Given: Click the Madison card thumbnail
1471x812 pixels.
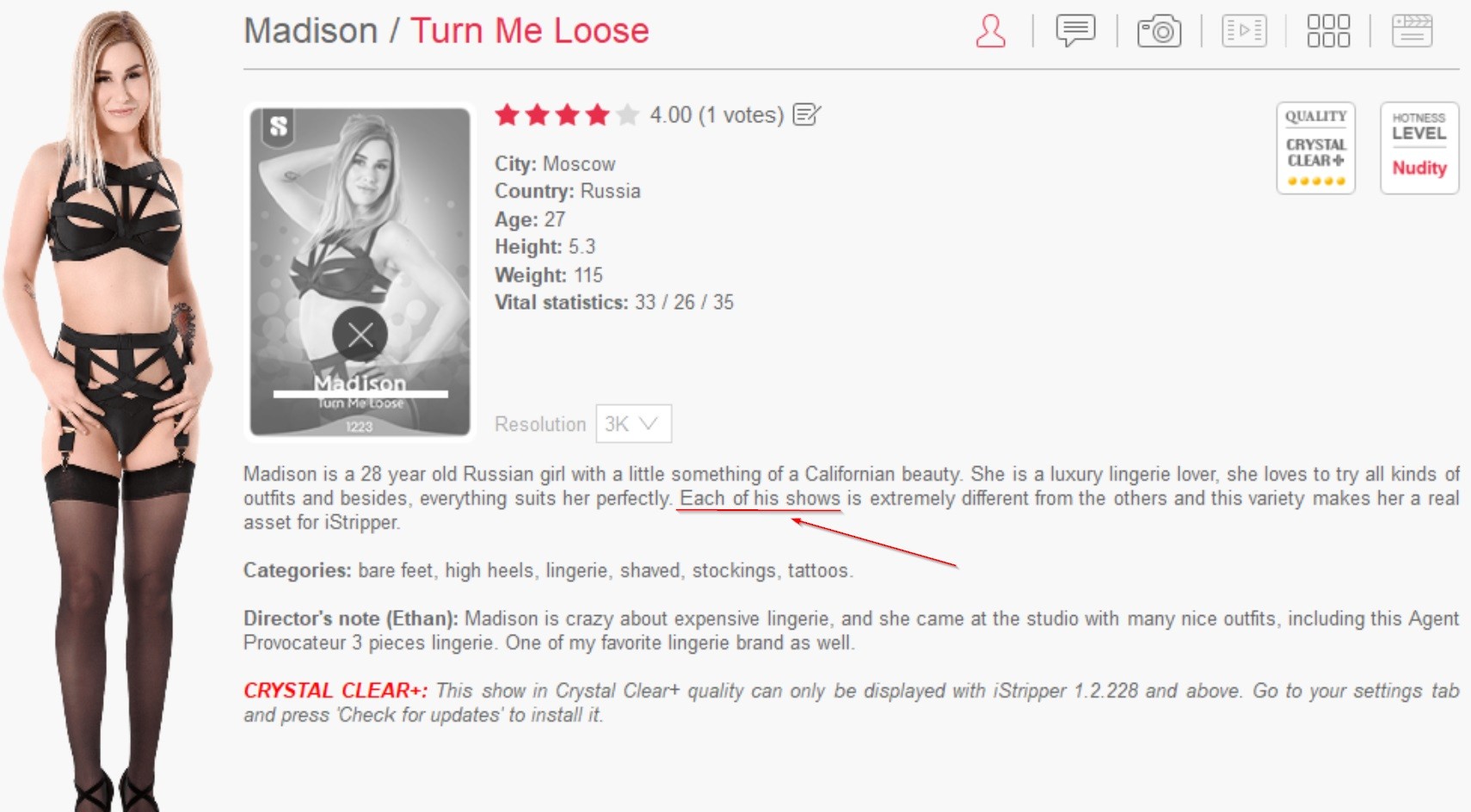Looking at the screenshot, I should (360, 272).
